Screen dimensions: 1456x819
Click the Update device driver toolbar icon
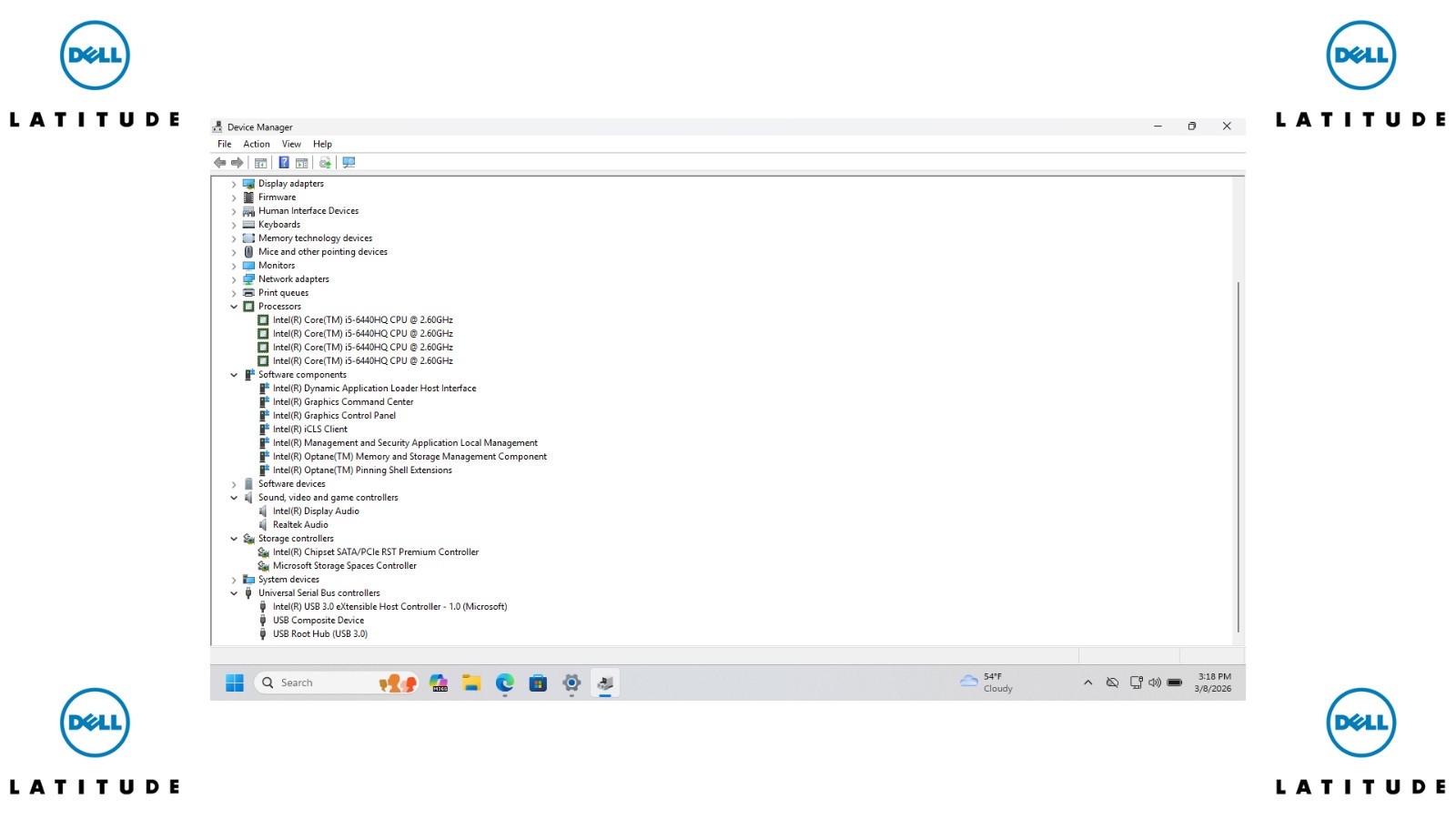(x=325, y=163)
